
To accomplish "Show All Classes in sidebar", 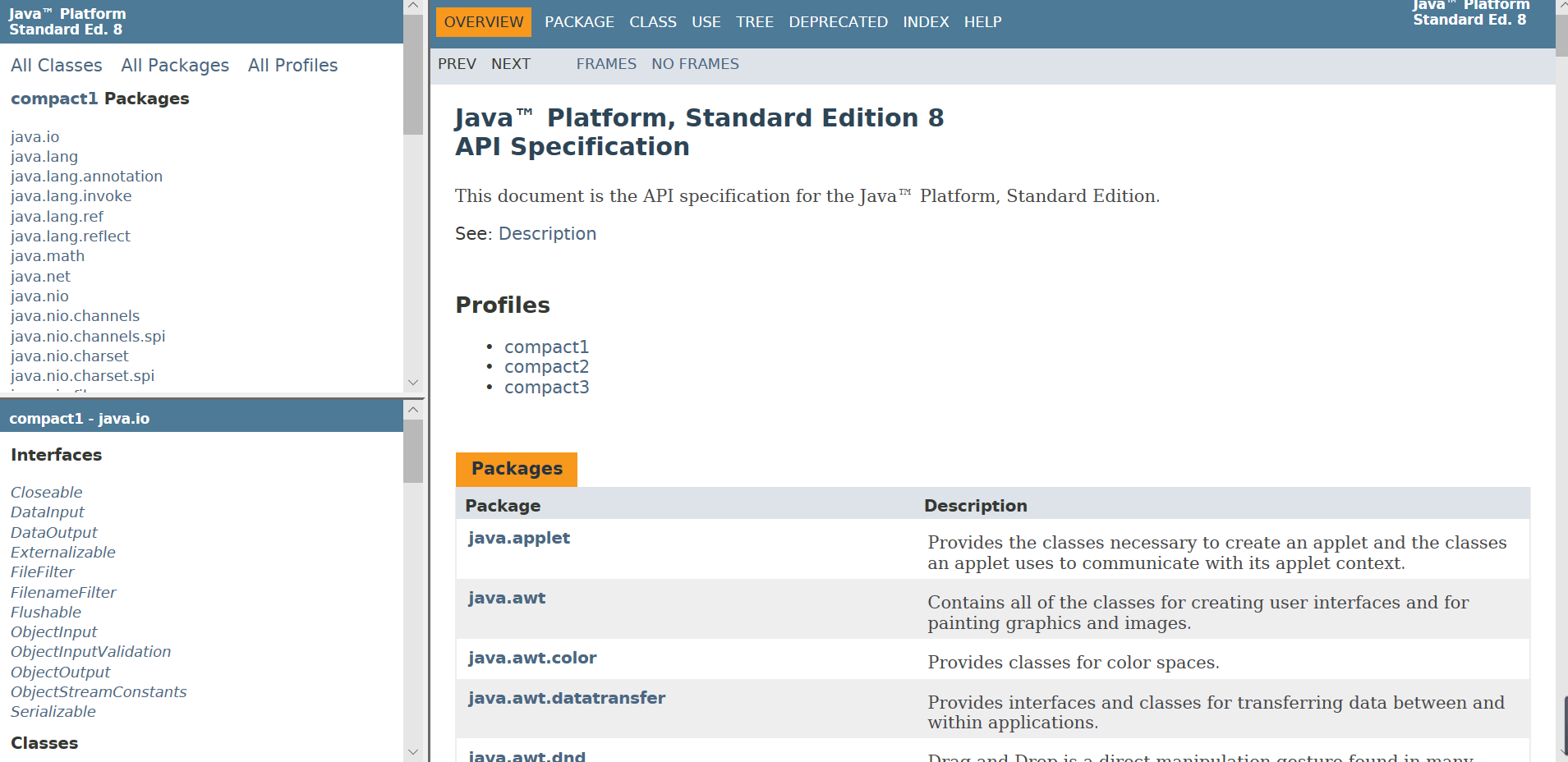I will [57, 66].
